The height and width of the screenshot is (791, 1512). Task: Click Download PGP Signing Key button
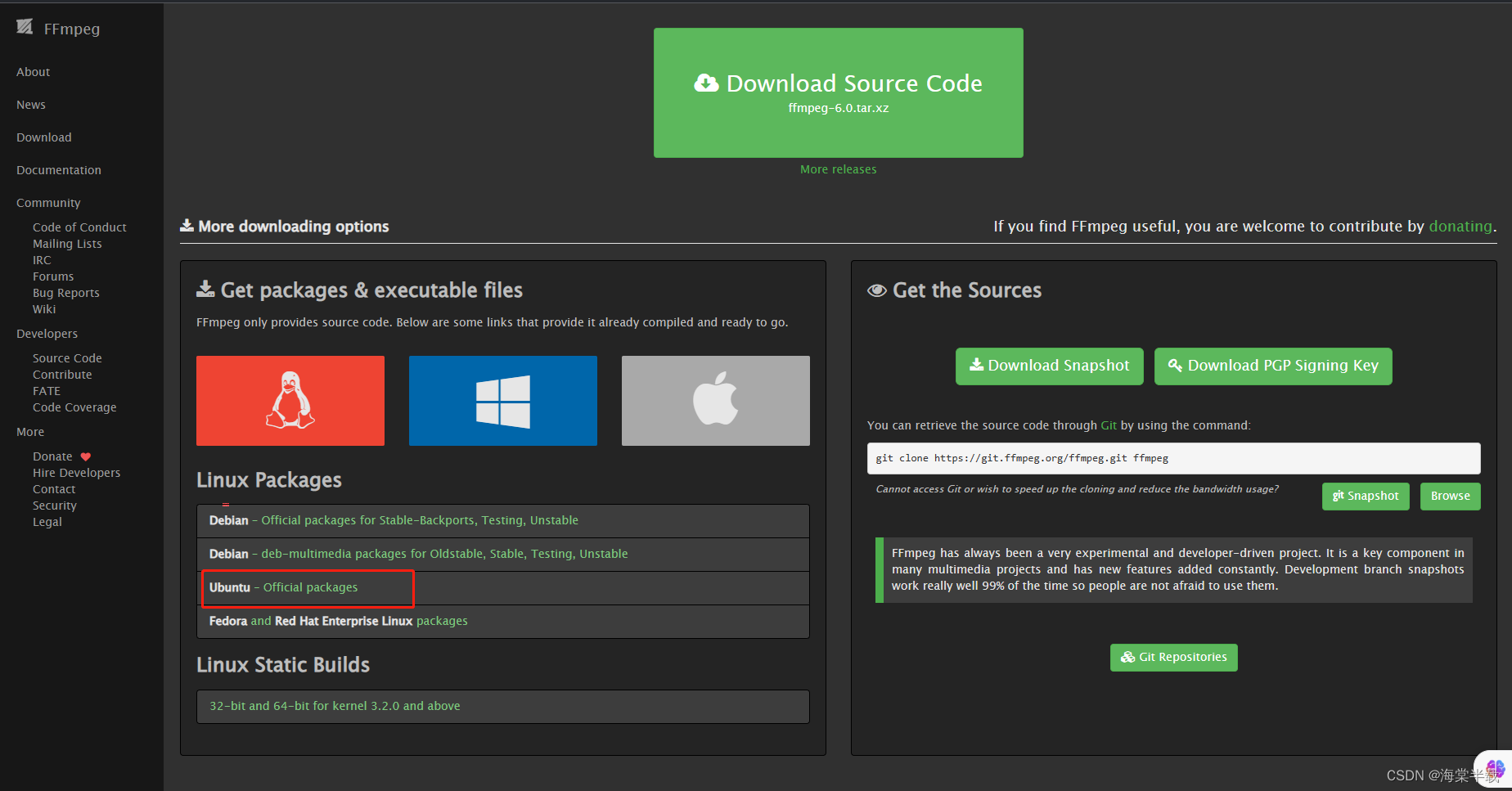click(x=1273, y=366)
